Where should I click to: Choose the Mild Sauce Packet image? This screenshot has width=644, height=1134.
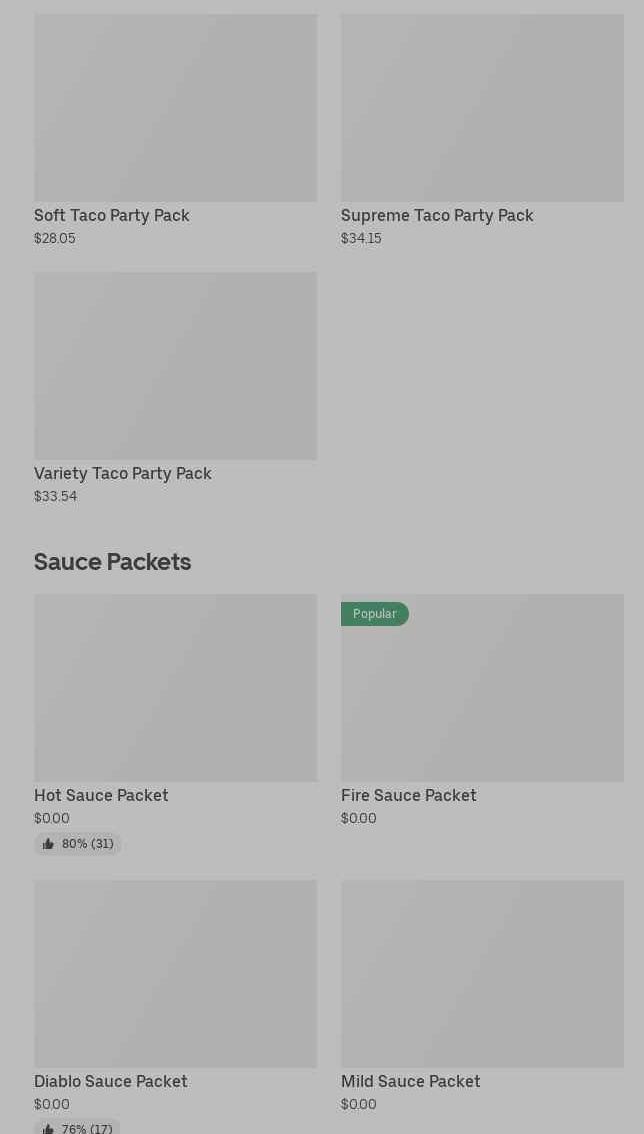482,974
